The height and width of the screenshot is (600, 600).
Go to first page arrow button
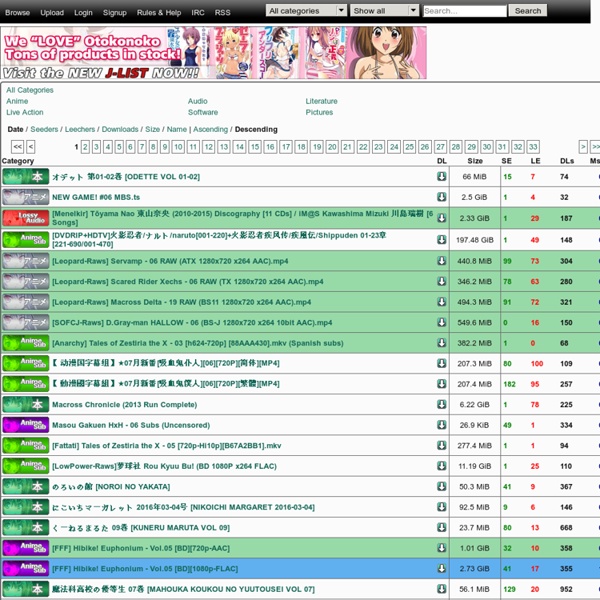(18, 147)
